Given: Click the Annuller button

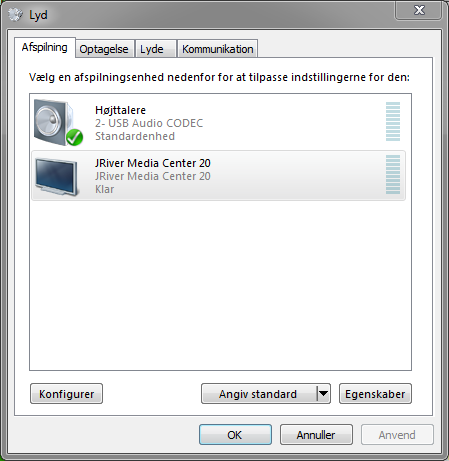Looking at the screenshot, I should 316,434.
